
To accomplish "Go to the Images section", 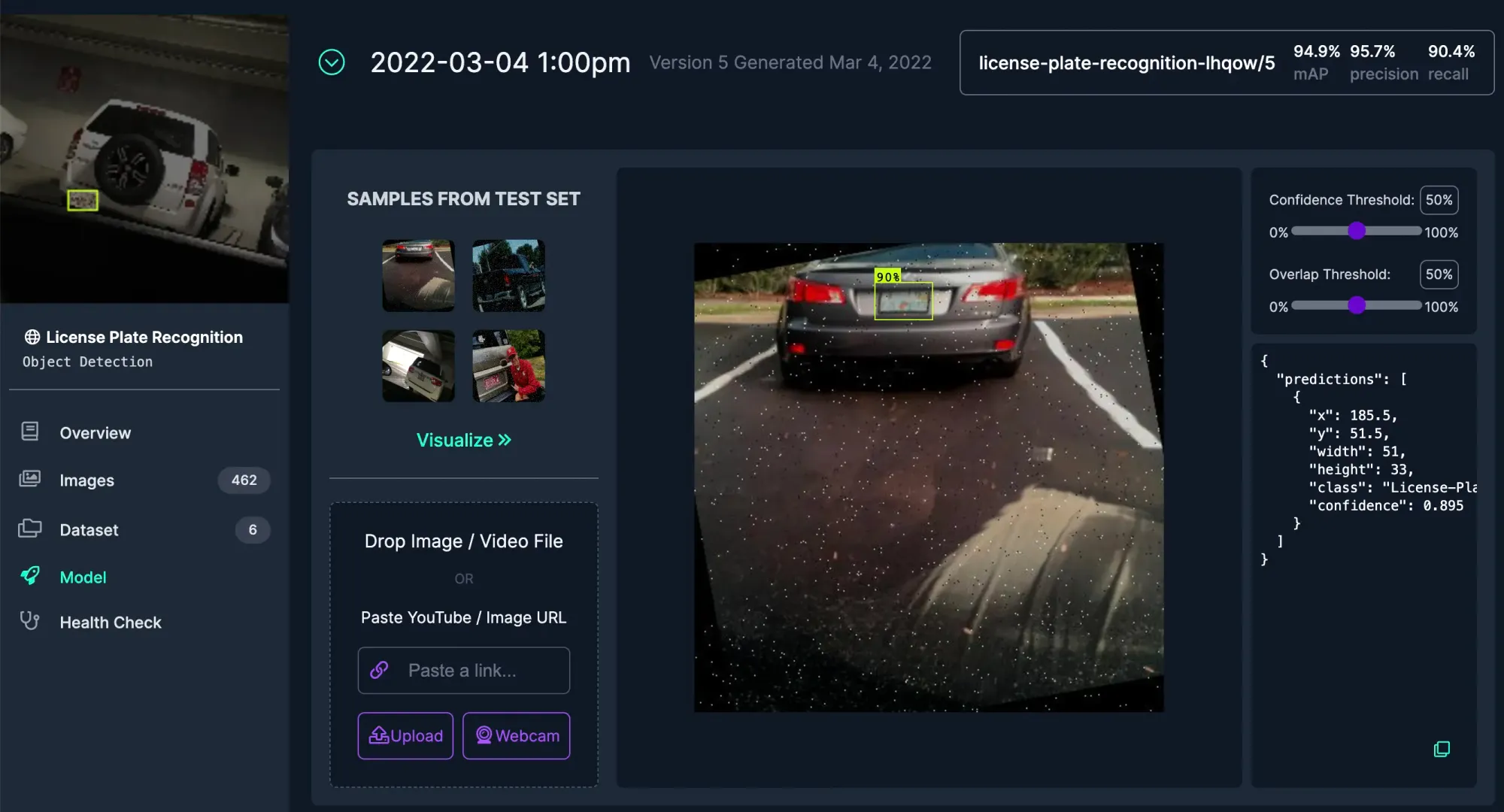I will [87, 480].
